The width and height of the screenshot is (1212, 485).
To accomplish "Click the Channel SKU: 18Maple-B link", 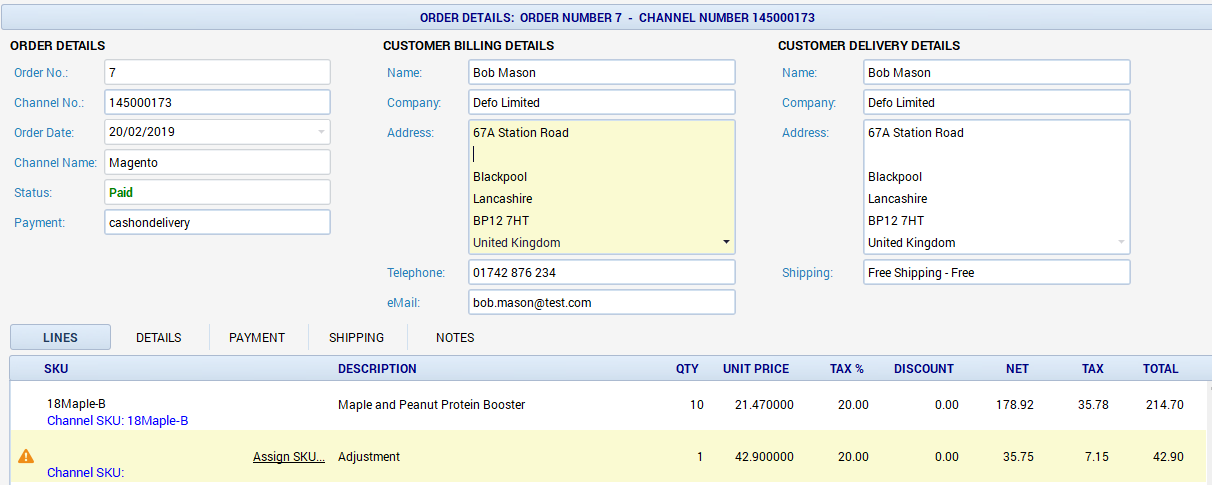I will pos(117,421).
